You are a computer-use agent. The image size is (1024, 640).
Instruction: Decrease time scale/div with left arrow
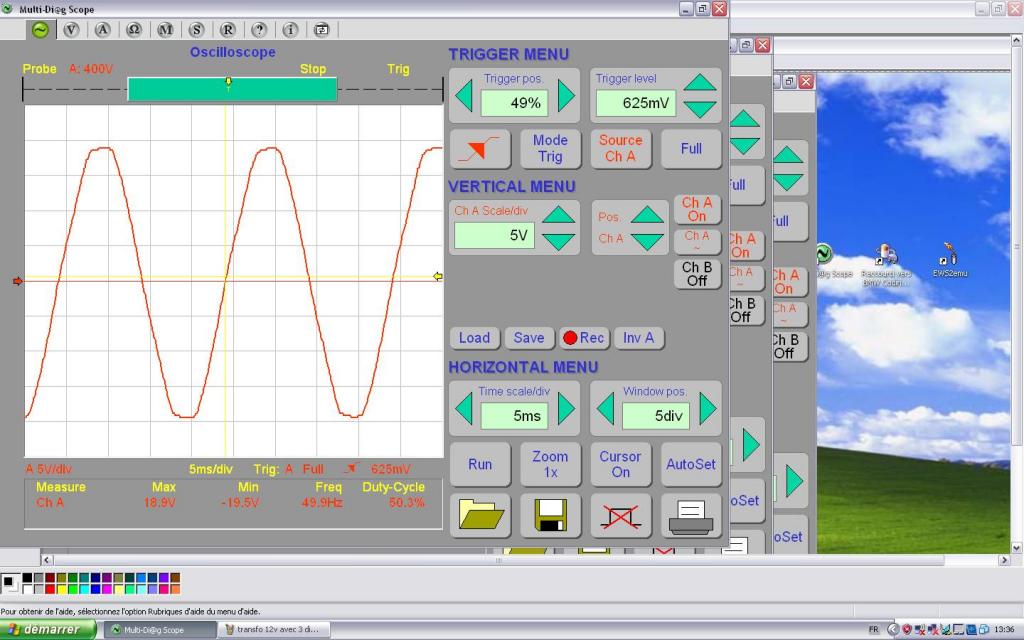coord(464,409)
